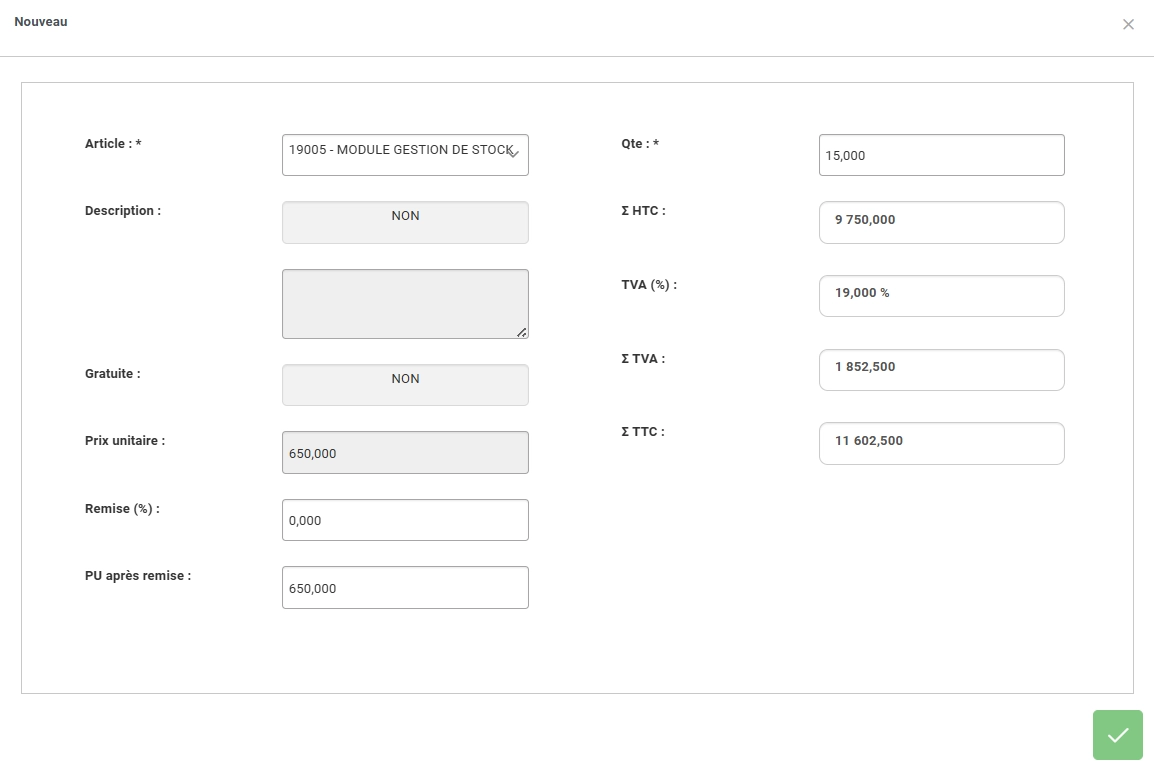Focus the Qte input field
Screen dimensions: 1154x769
pyautogui.click(x=941, y=155)
